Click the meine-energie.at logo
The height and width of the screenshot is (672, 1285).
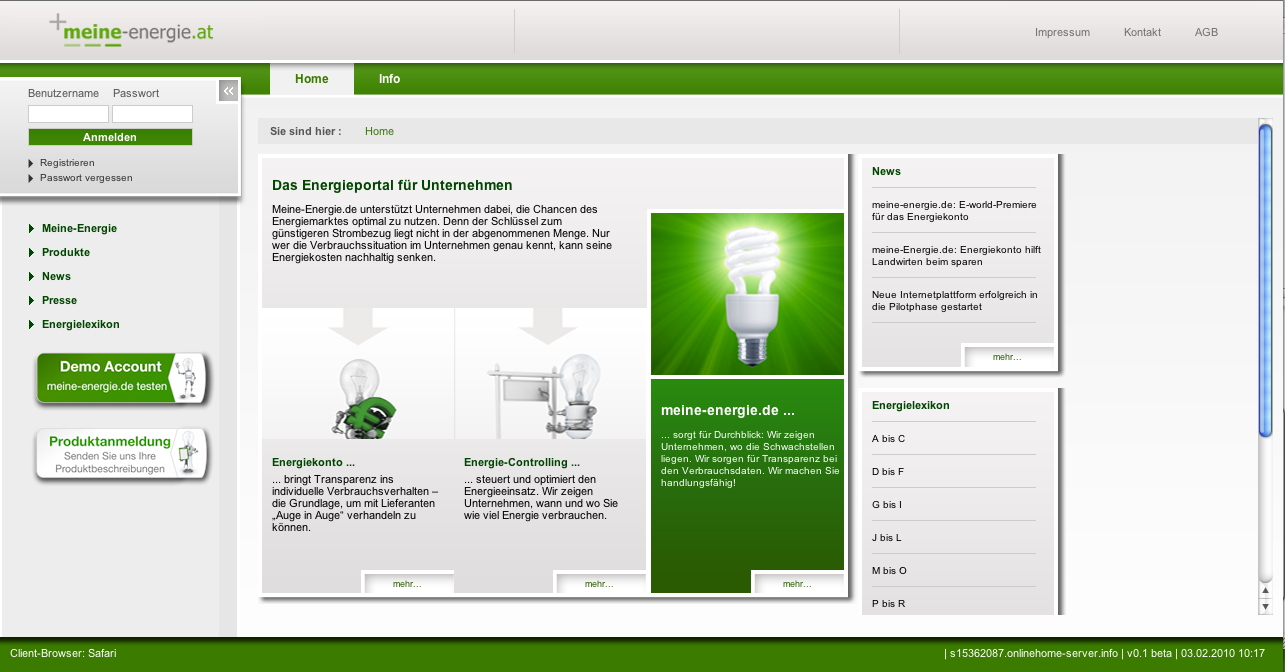tap(132, 31)
